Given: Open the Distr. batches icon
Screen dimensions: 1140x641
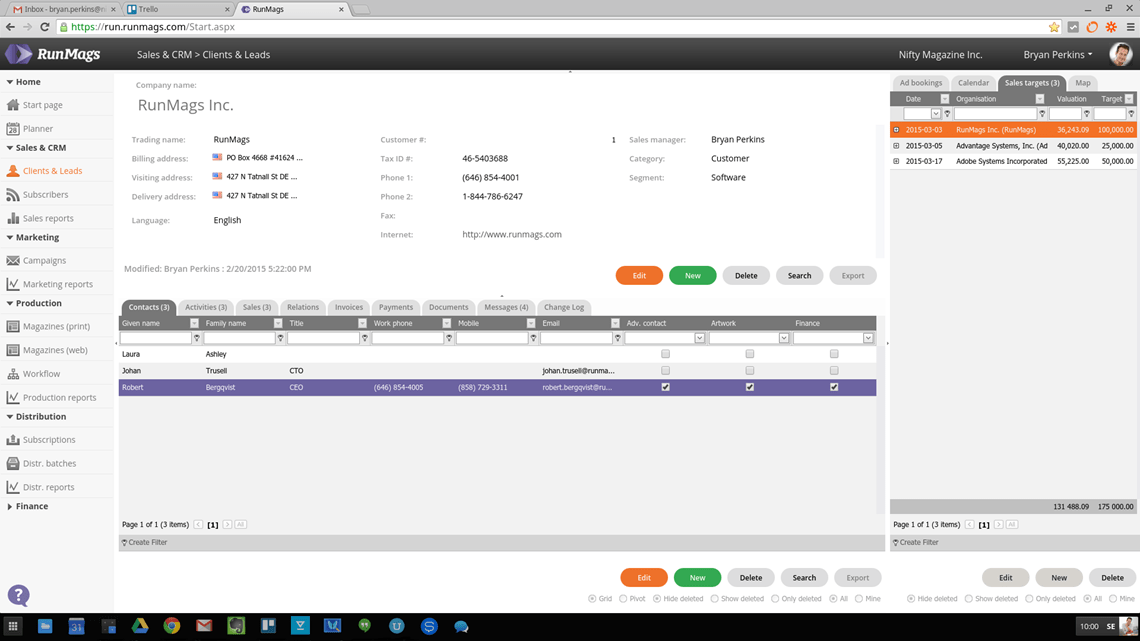Looking at the screenshot, I should [x=12, y=463].
